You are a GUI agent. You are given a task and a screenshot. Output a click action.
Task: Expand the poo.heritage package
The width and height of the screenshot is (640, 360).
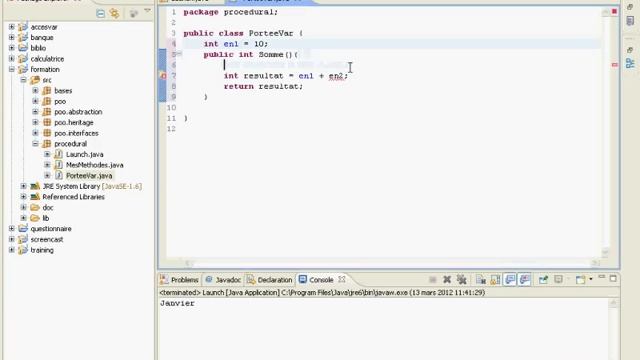35,122
